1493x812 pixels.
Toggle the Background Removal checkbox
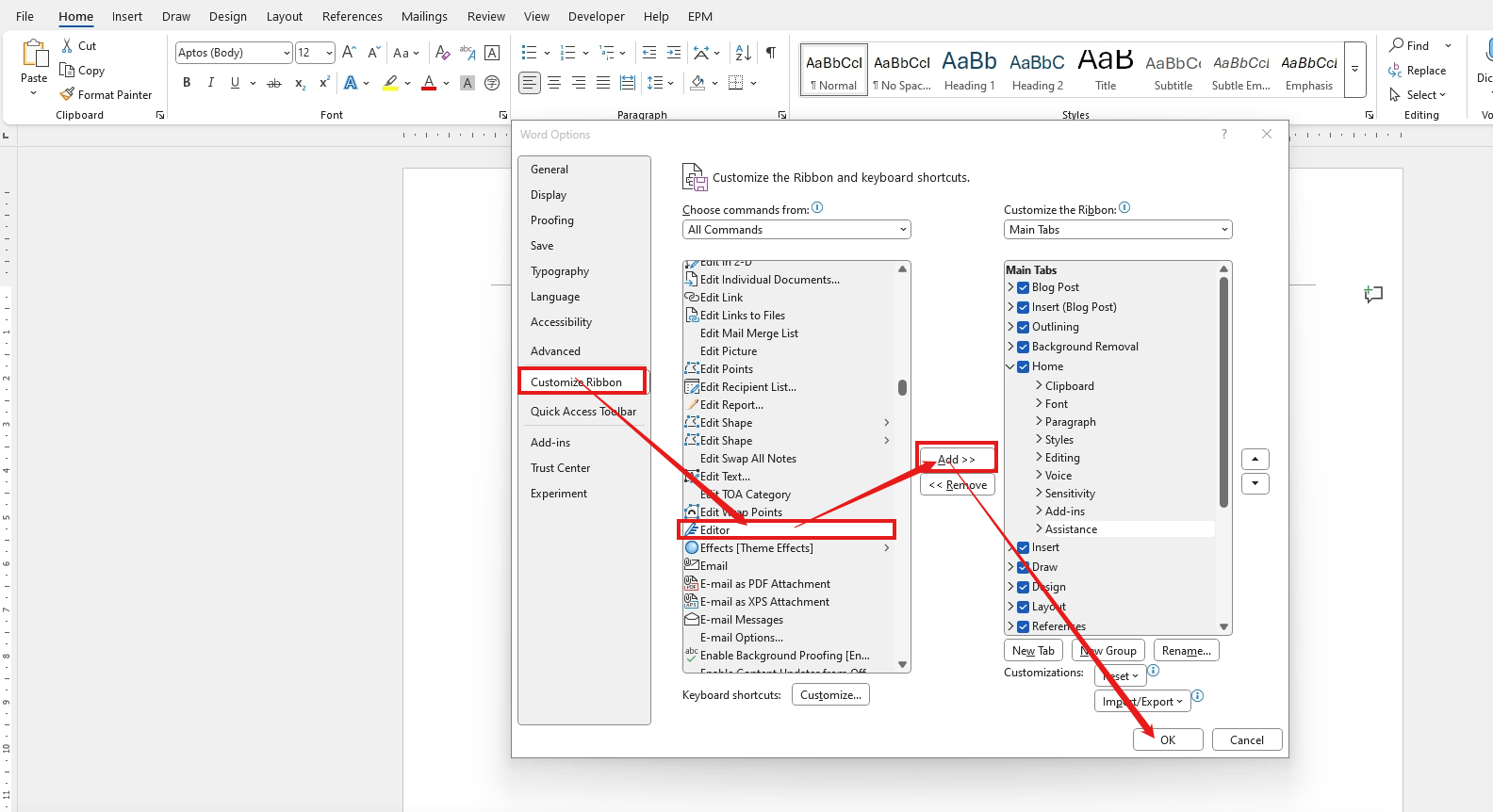1023,347
